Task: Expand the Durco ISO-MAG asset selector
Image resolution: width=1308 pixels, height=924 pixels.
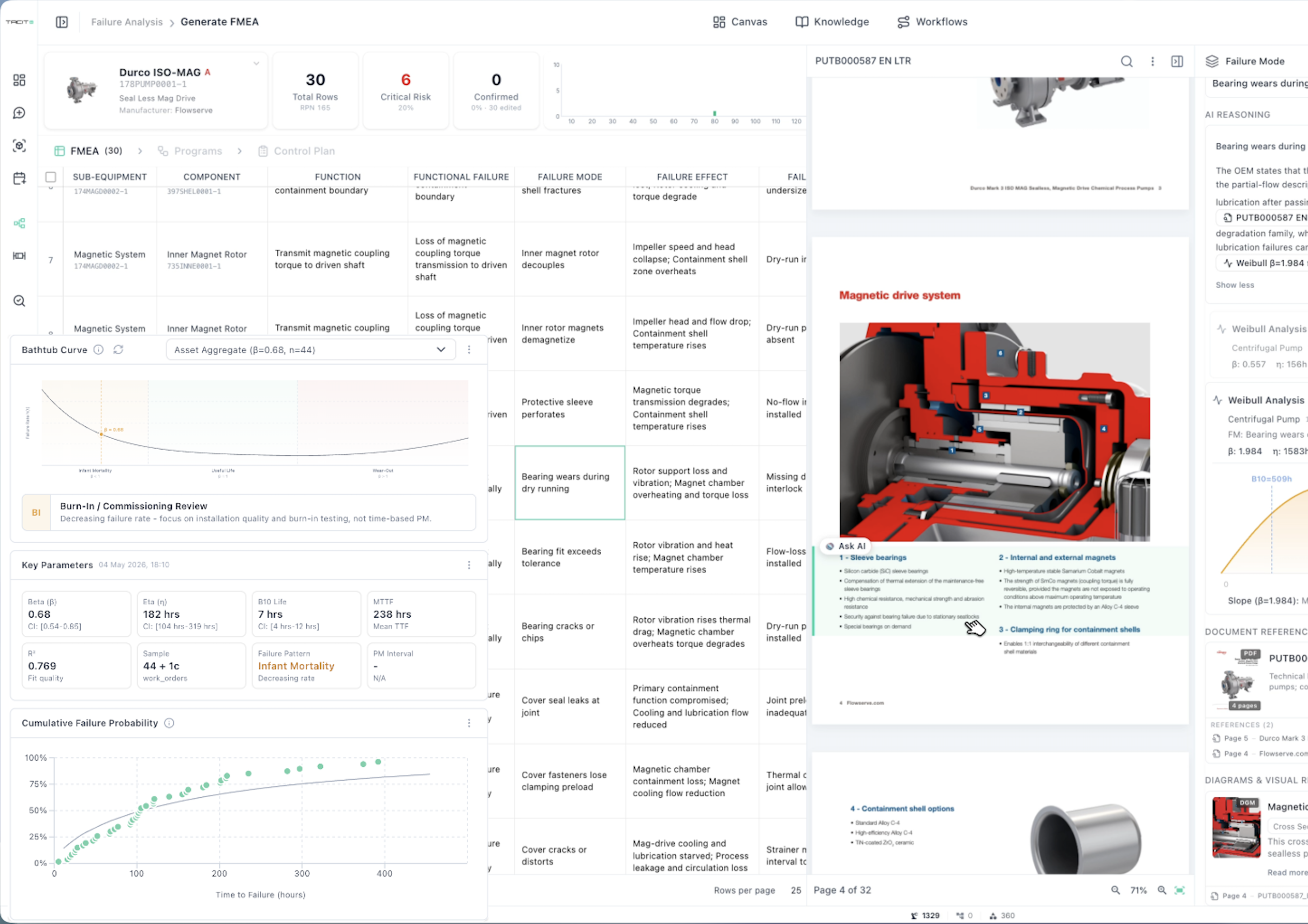Action: click(256, 63)
